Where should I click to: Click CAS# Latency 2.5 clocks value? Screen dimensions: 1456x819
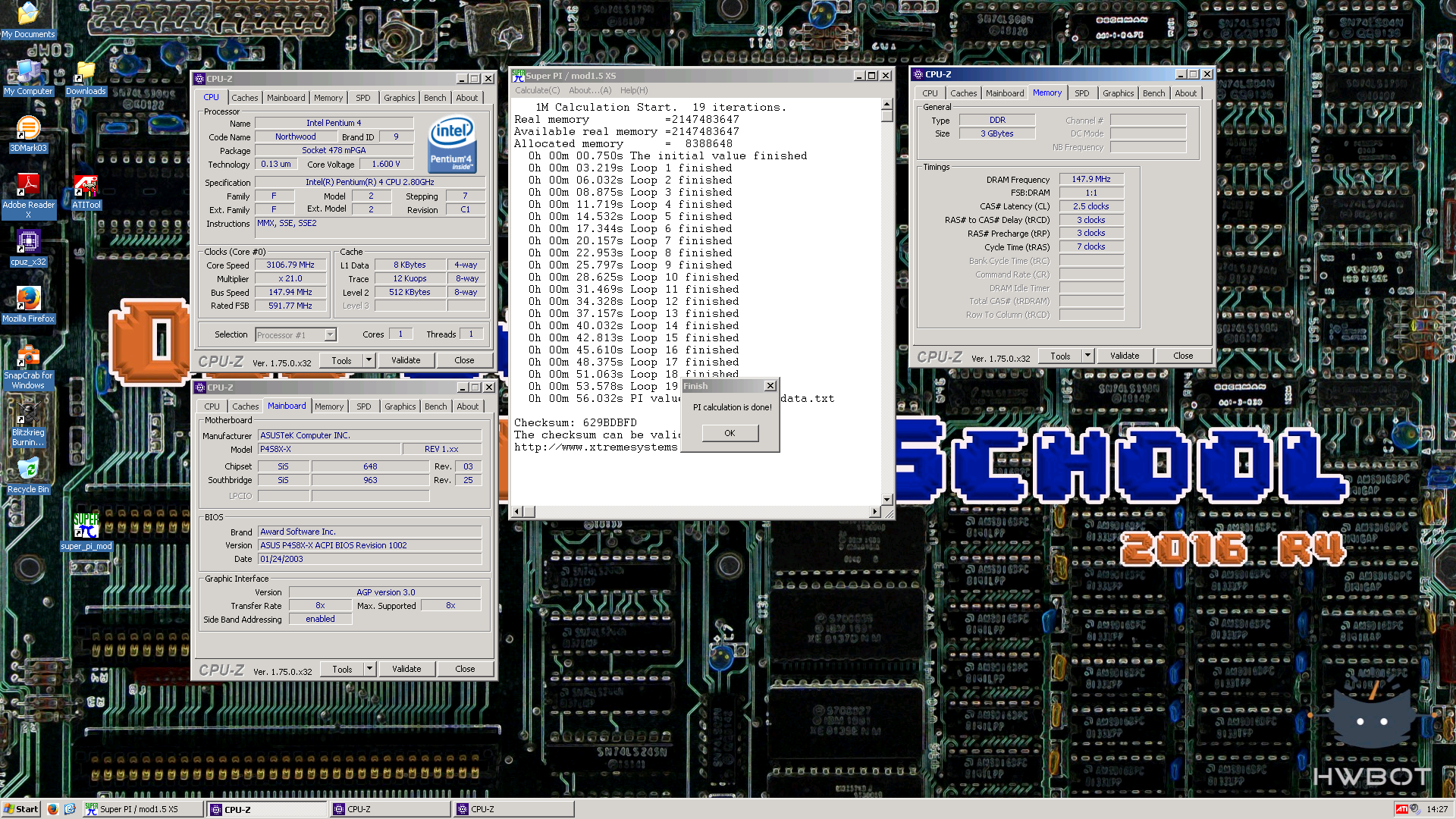tap(1090, 206)
